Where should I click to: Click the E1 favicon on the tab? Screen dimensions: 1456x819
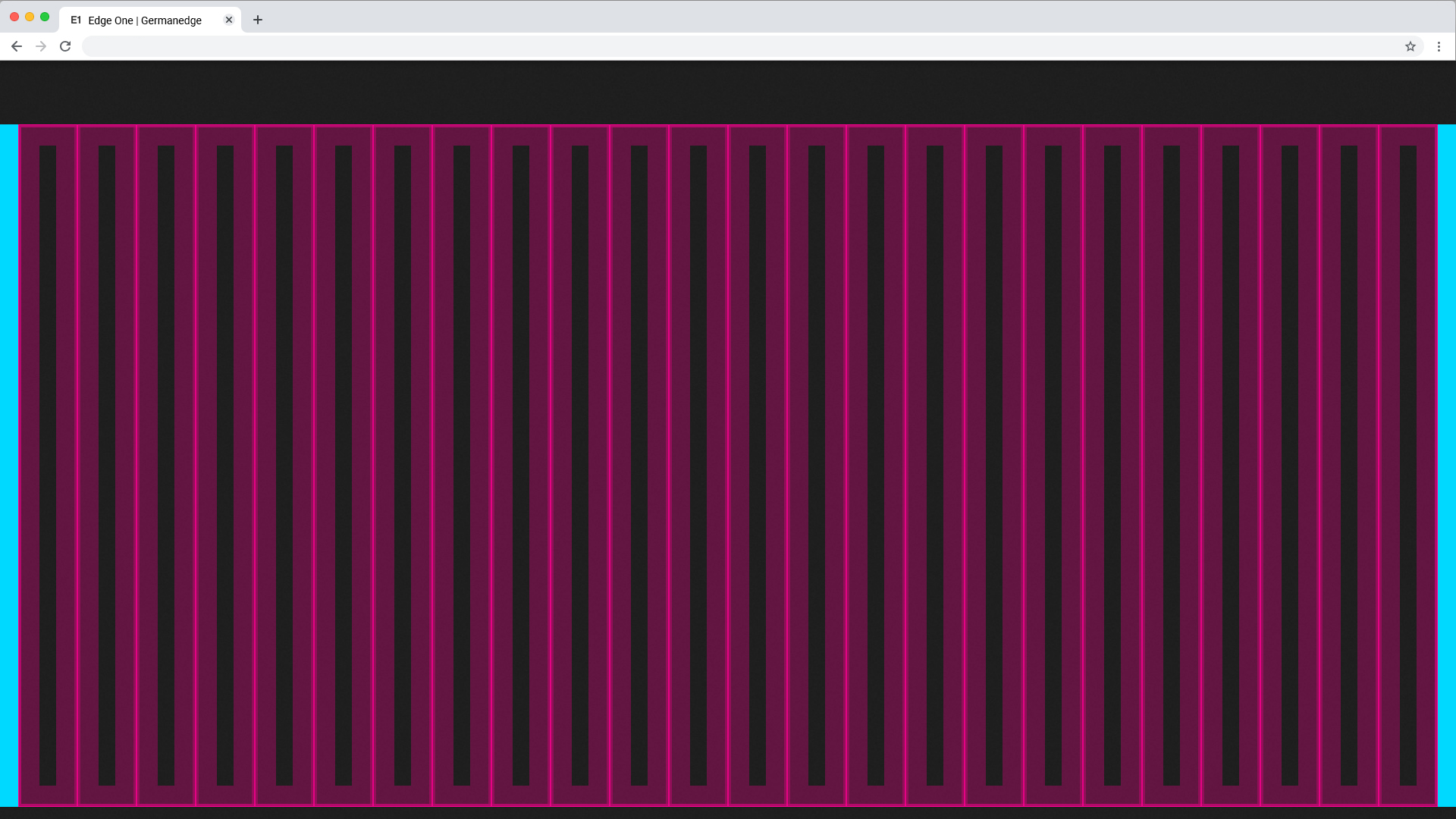pos(76,20)
